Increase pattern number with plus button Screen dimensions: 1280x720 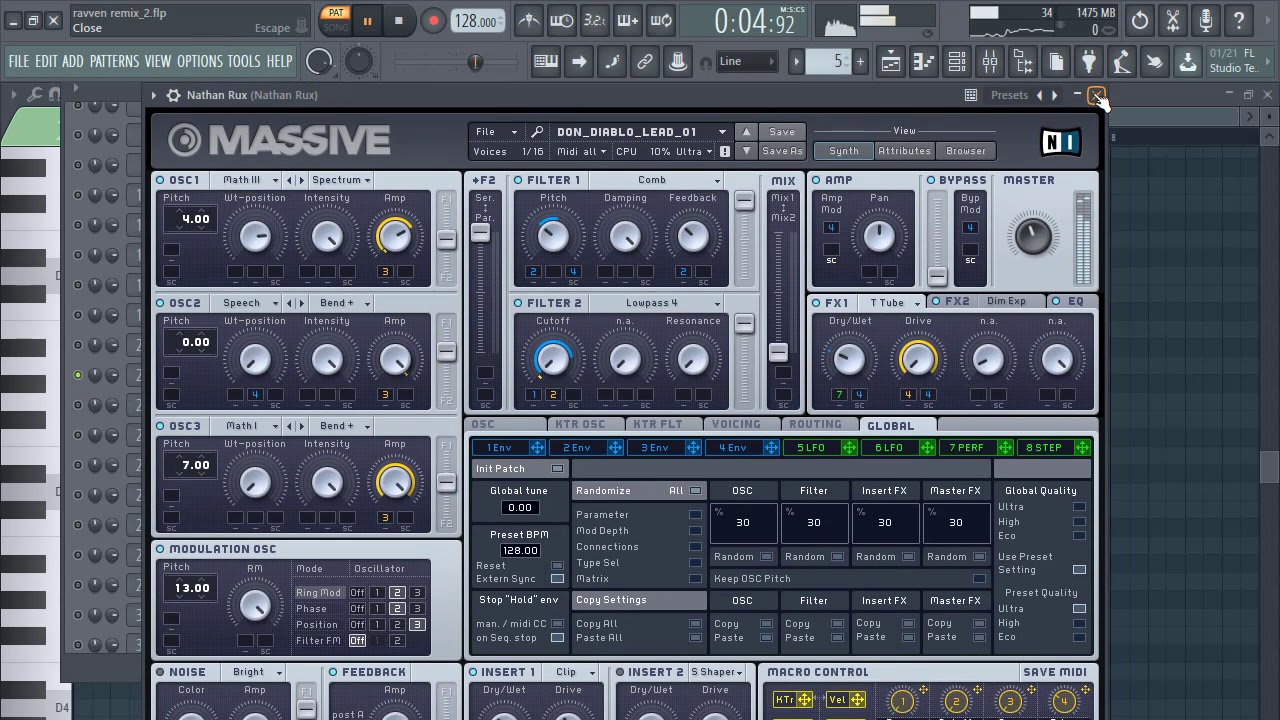point(859,62)
